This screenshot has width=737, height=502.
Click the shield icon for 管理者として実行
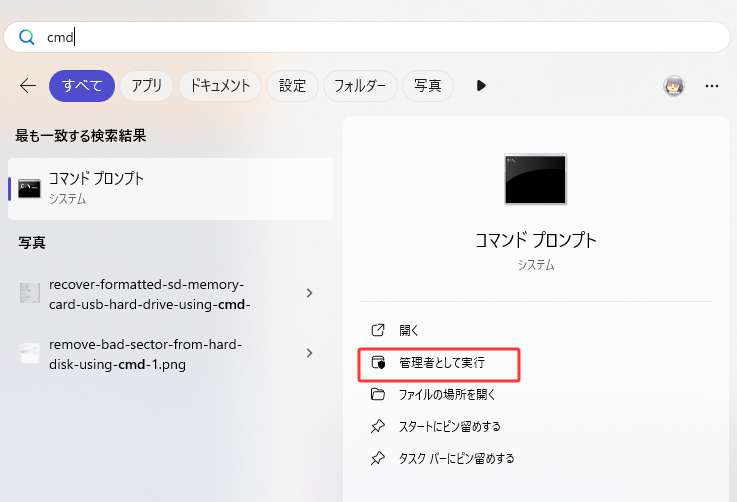pos(378,362)
